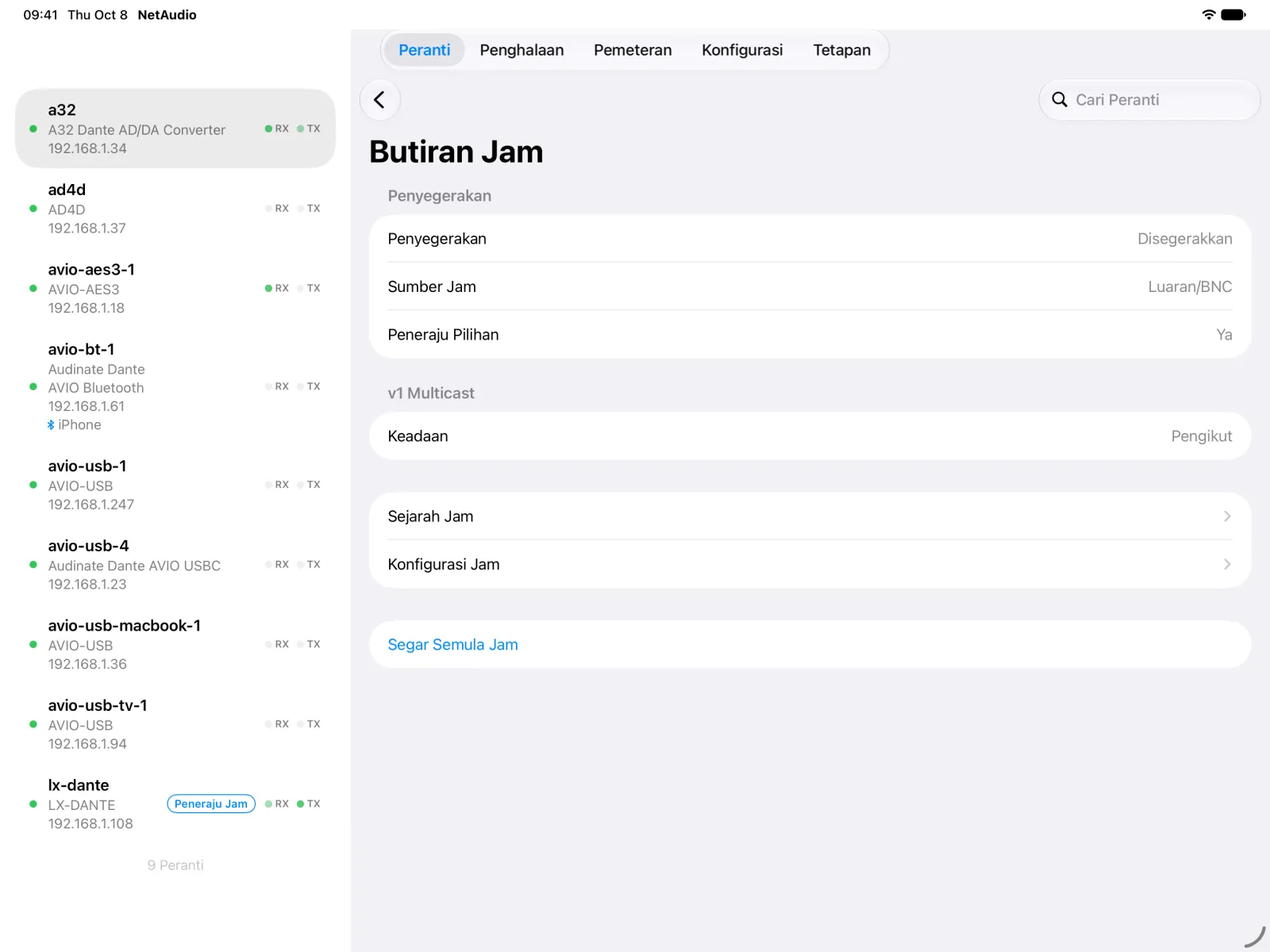Viewport: 1270px width, 952px height.
Task: Click the lx-dante TX indicator
Action: [309, 804]
